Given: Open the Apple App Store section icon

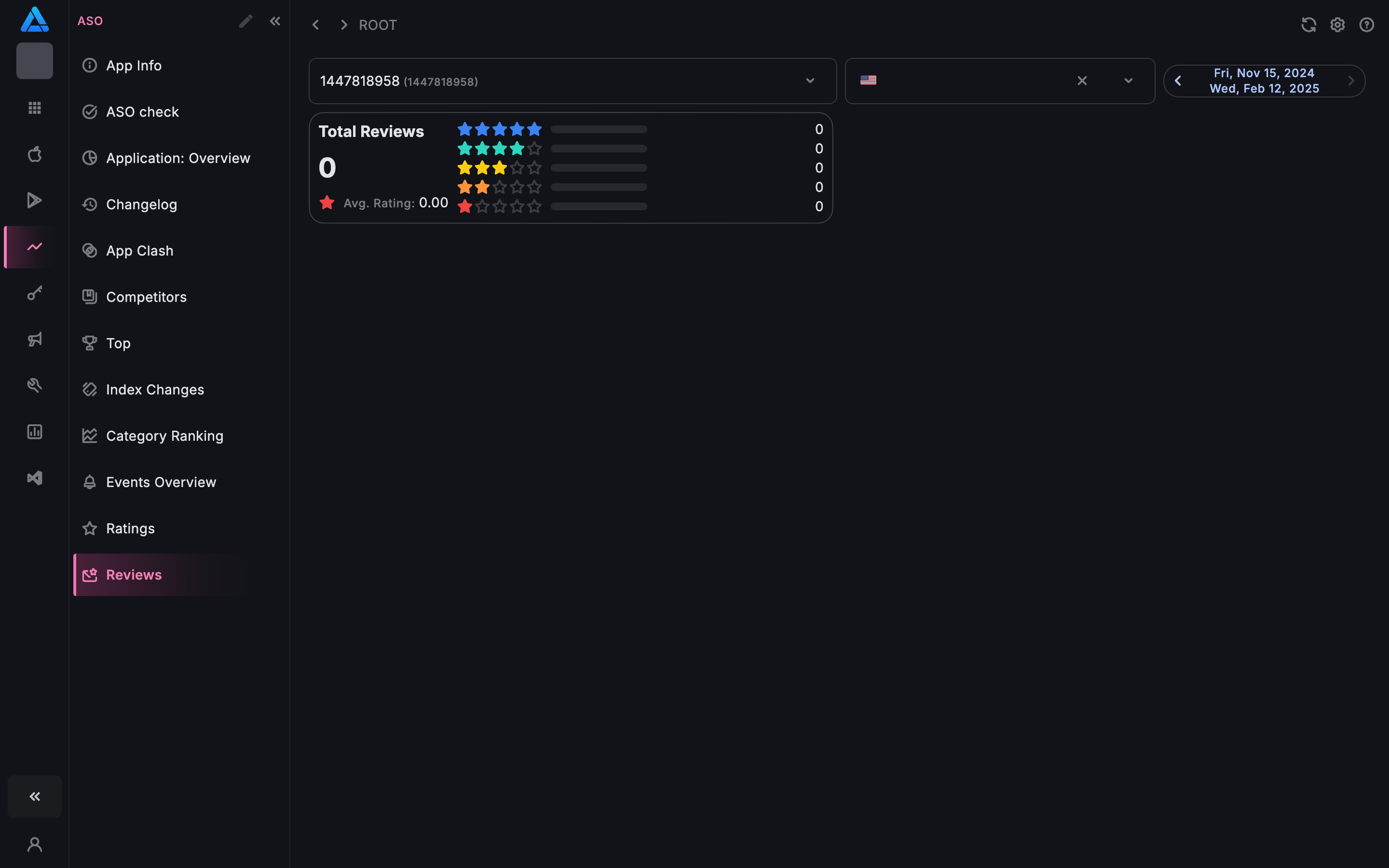Looking at the screenshot, I should click(x=34, y=154).
